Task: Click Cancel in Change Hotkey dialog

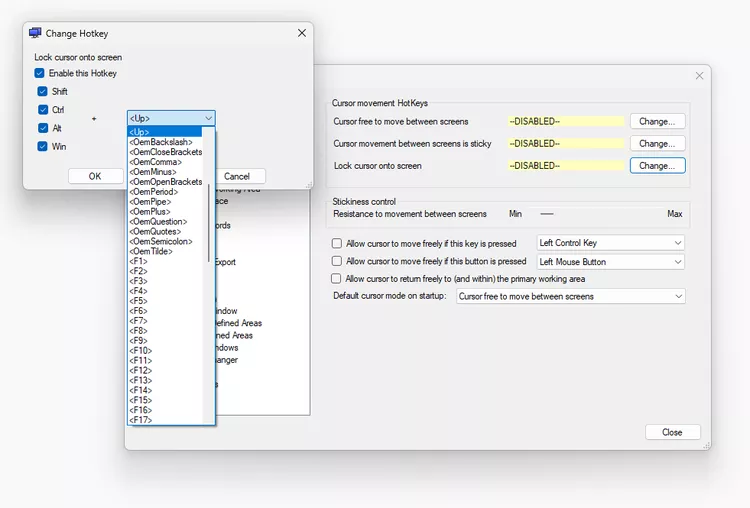Action: [240, 176]
